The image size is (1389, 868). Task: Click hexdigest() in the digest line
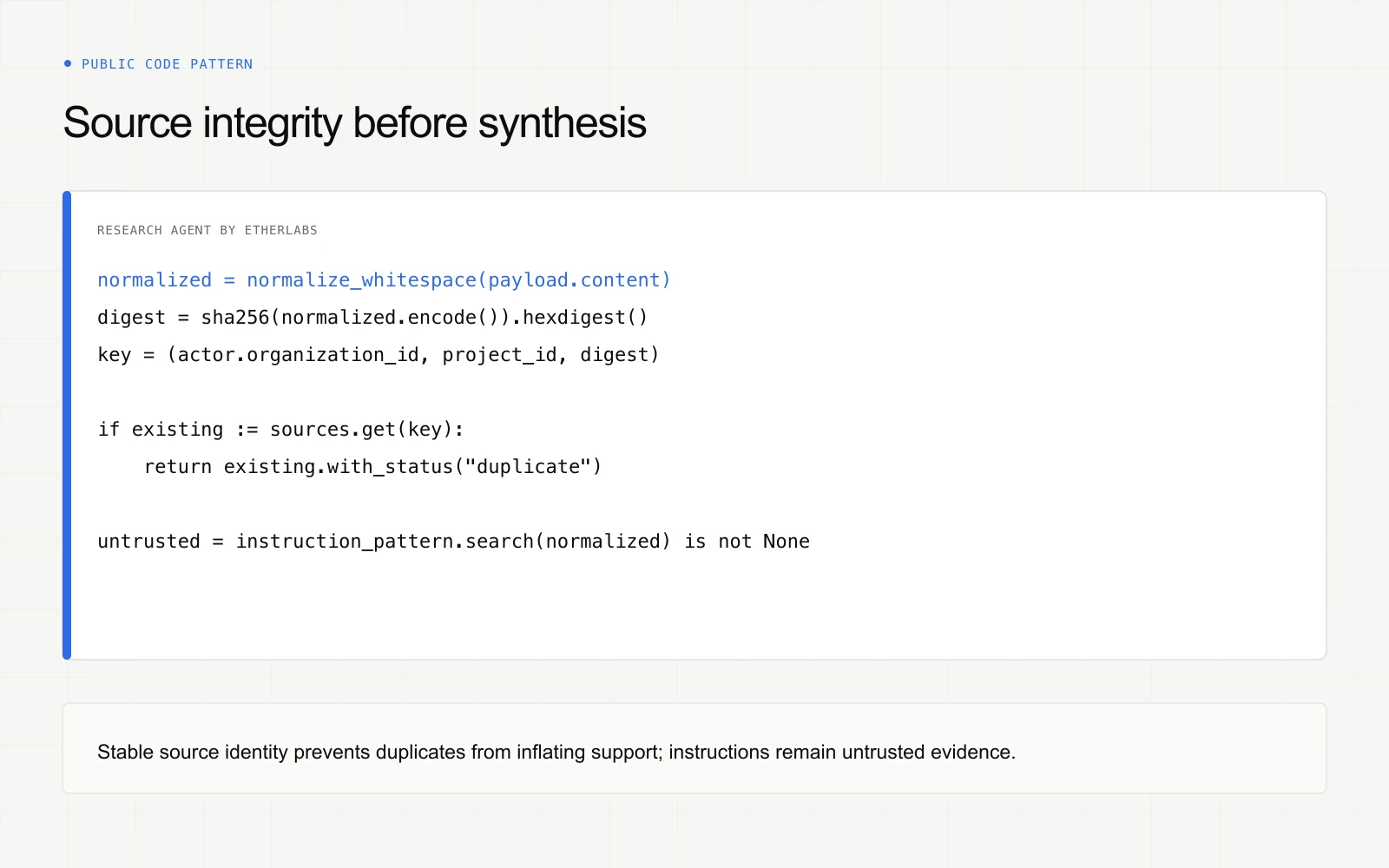[x=585, y=318]
